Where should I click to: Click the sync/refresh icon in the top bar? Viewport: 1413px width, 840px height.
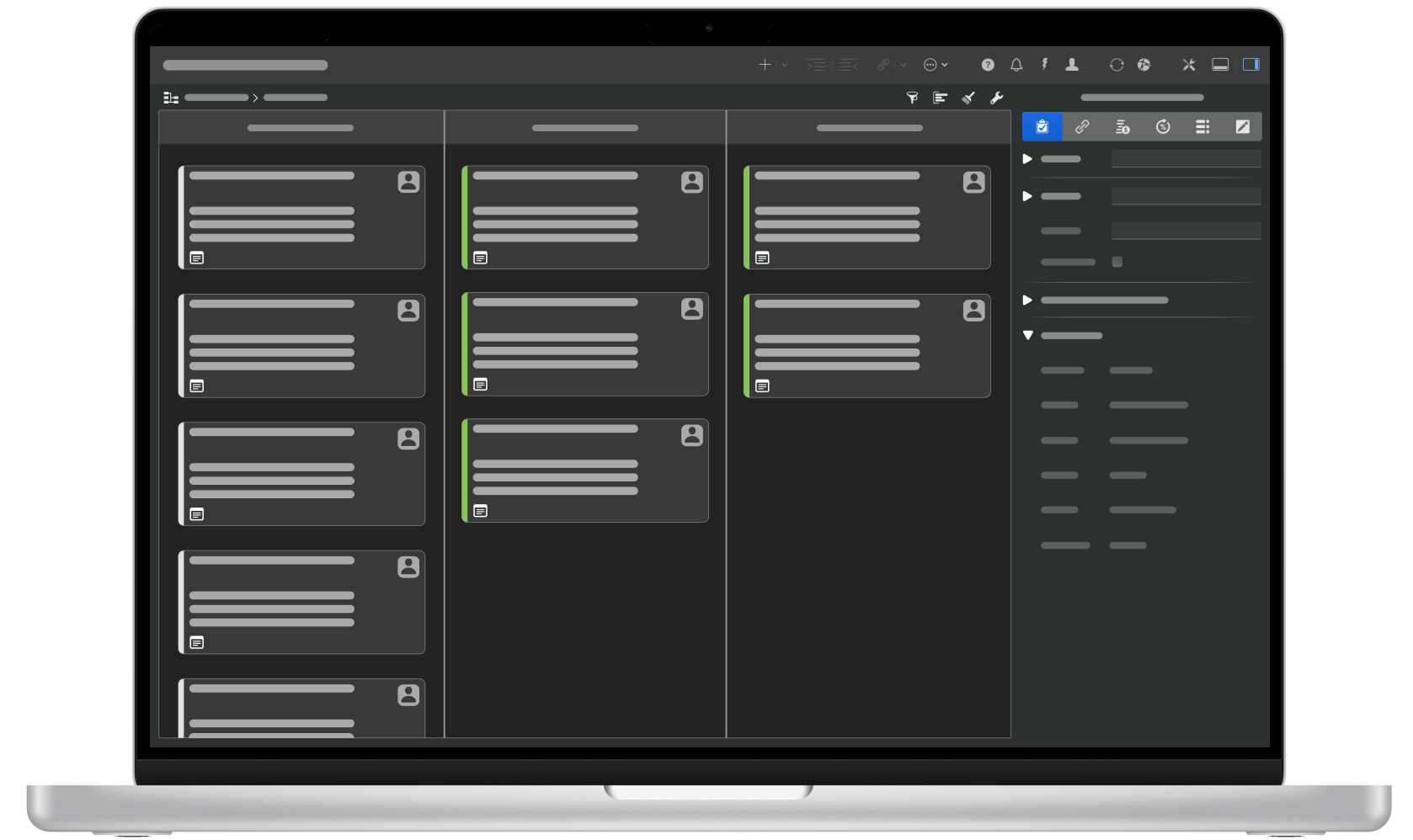pyautogui.click(x=1117, y=64)
